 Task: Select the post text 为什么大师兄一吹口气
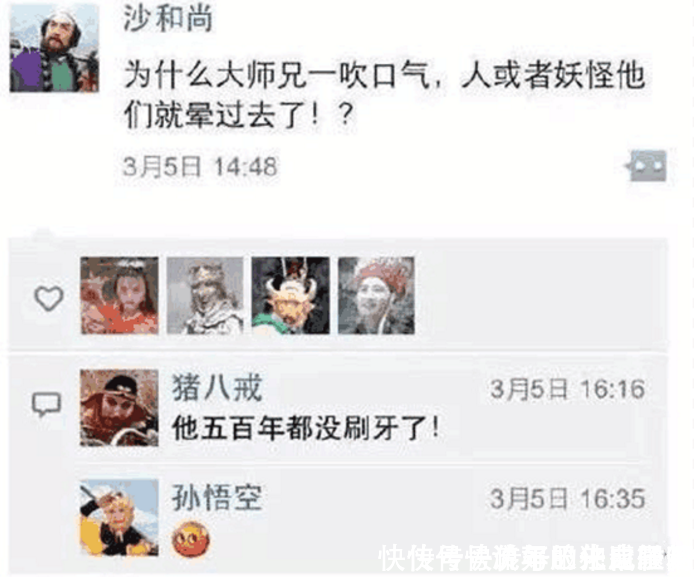(277, 75)
